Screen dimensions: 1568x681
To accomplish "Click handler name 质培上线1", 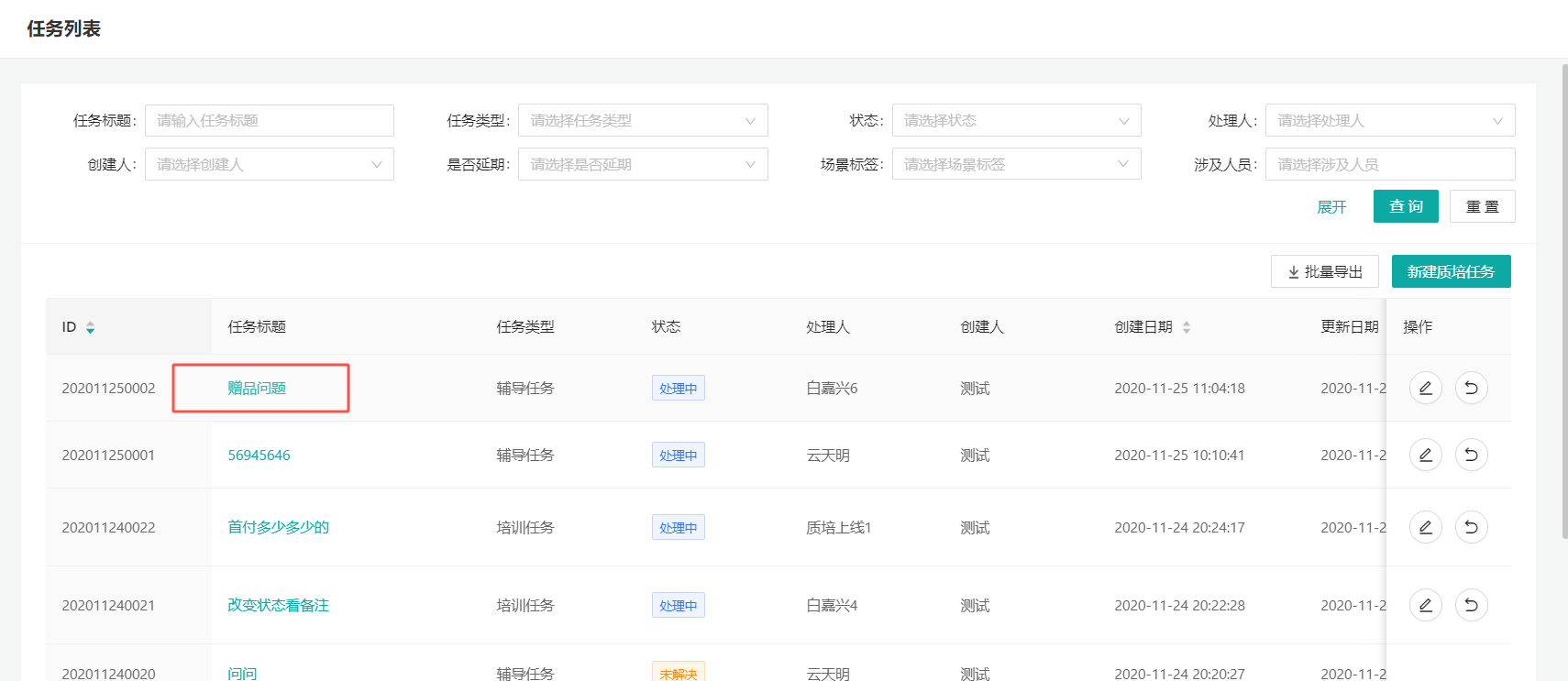I will pos(838,527).
